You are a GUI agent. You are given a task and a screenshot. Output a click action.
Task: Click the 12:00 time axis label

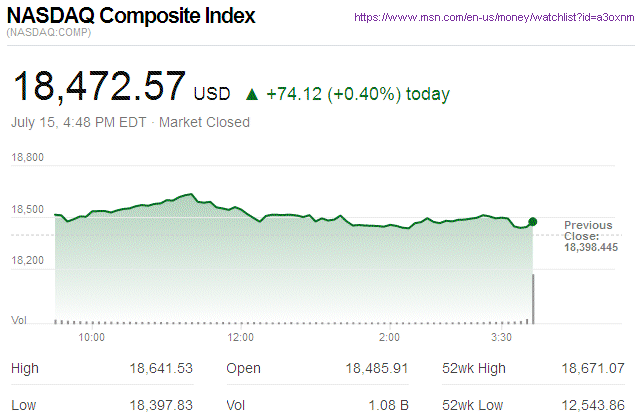241,337
